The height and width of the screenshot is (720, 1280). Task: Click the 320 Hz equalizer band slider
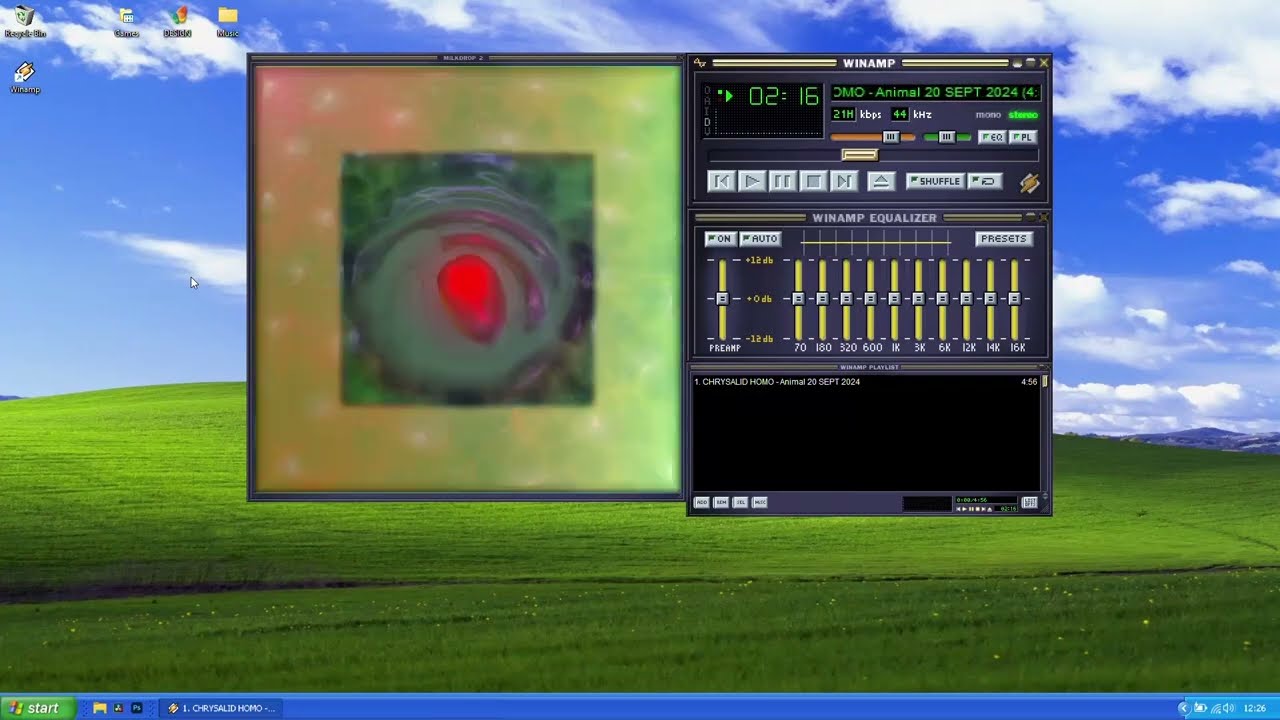pos(846,298)
